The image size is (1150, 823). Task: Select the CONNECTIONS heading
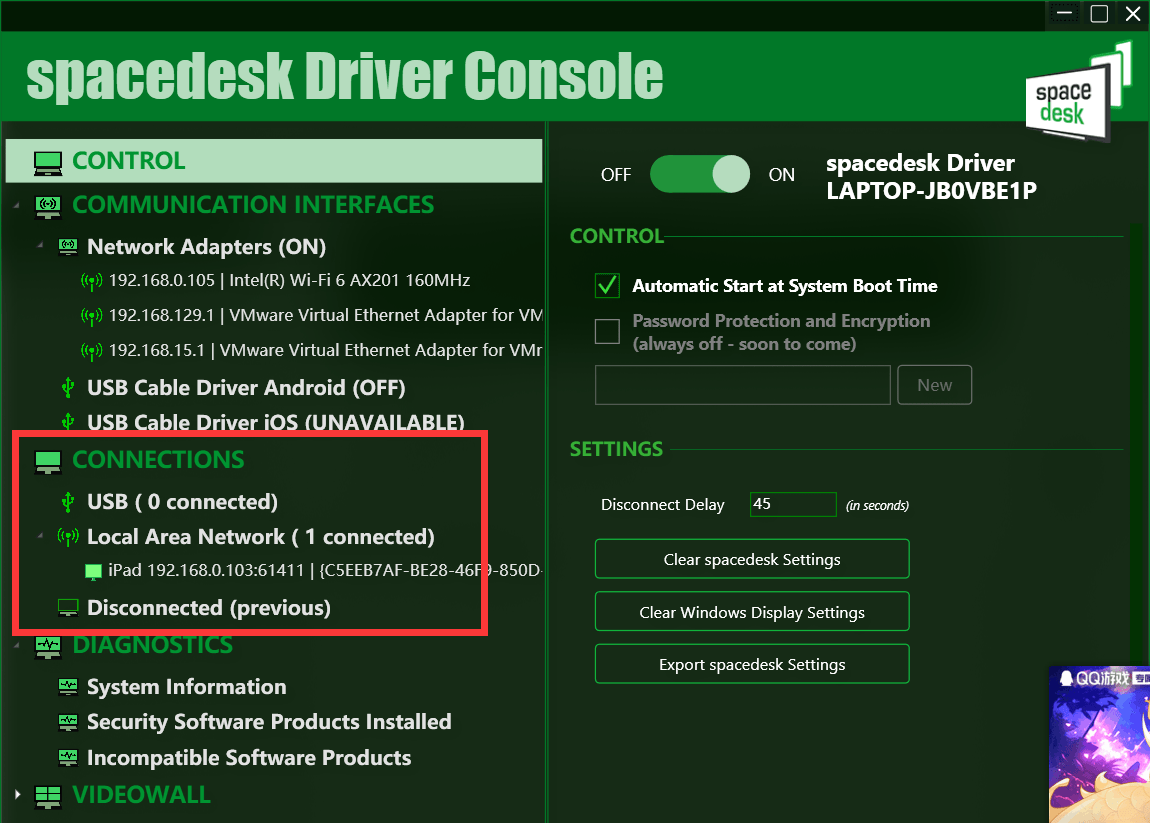pyautogui.click(x=158, y=460)
